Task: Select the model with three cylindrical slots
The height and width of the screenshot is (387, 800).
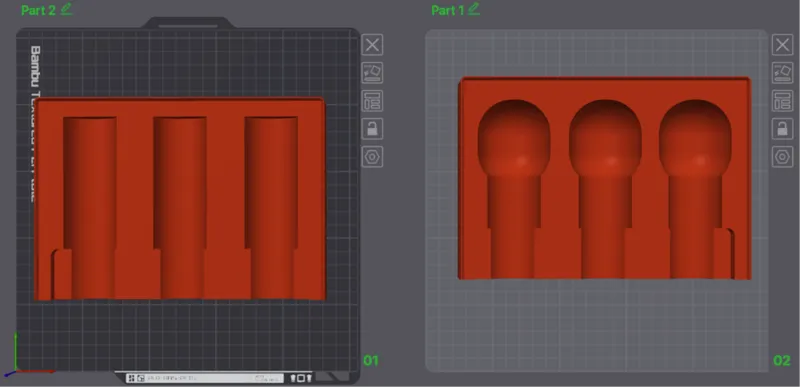Action: tap(180, 199)
